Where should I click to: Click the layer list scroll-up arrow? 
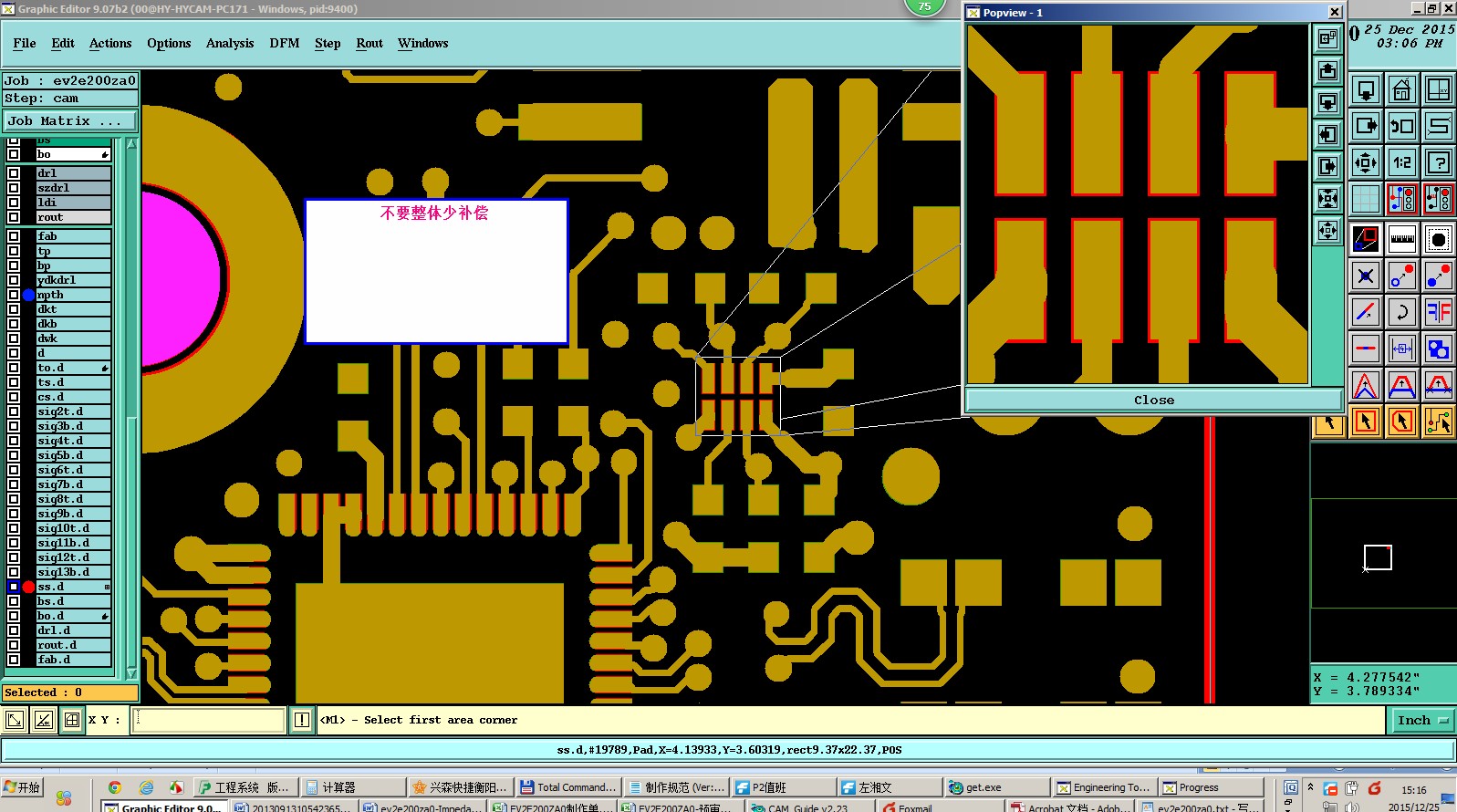click(131, 144)
